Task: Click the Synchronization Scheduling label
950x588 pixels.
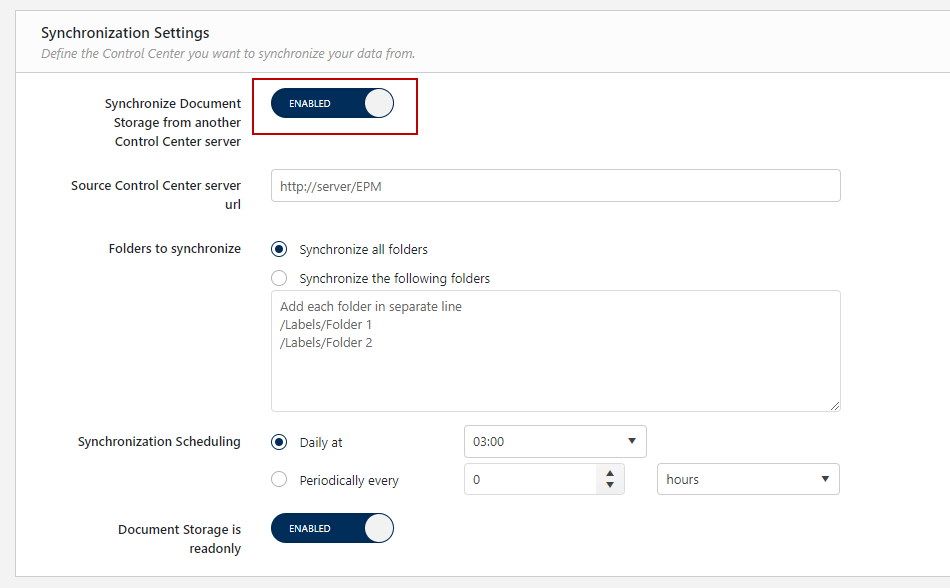Action: tap(159, 441)
